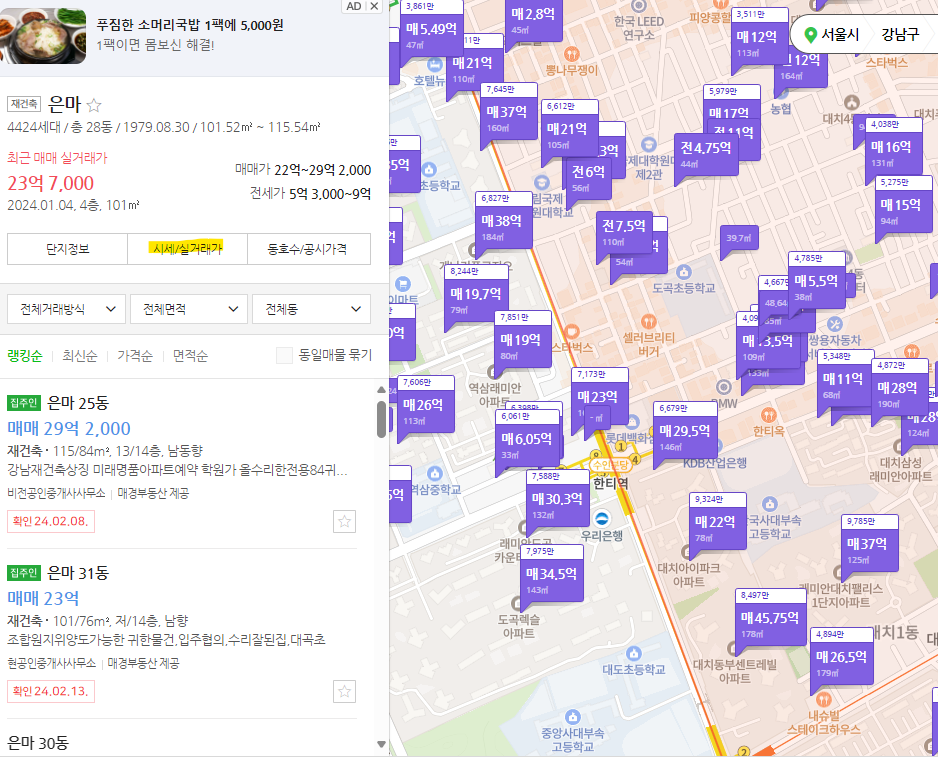Click the 이마트 store icon
938x757 pixels.
(x=403, y=284)
